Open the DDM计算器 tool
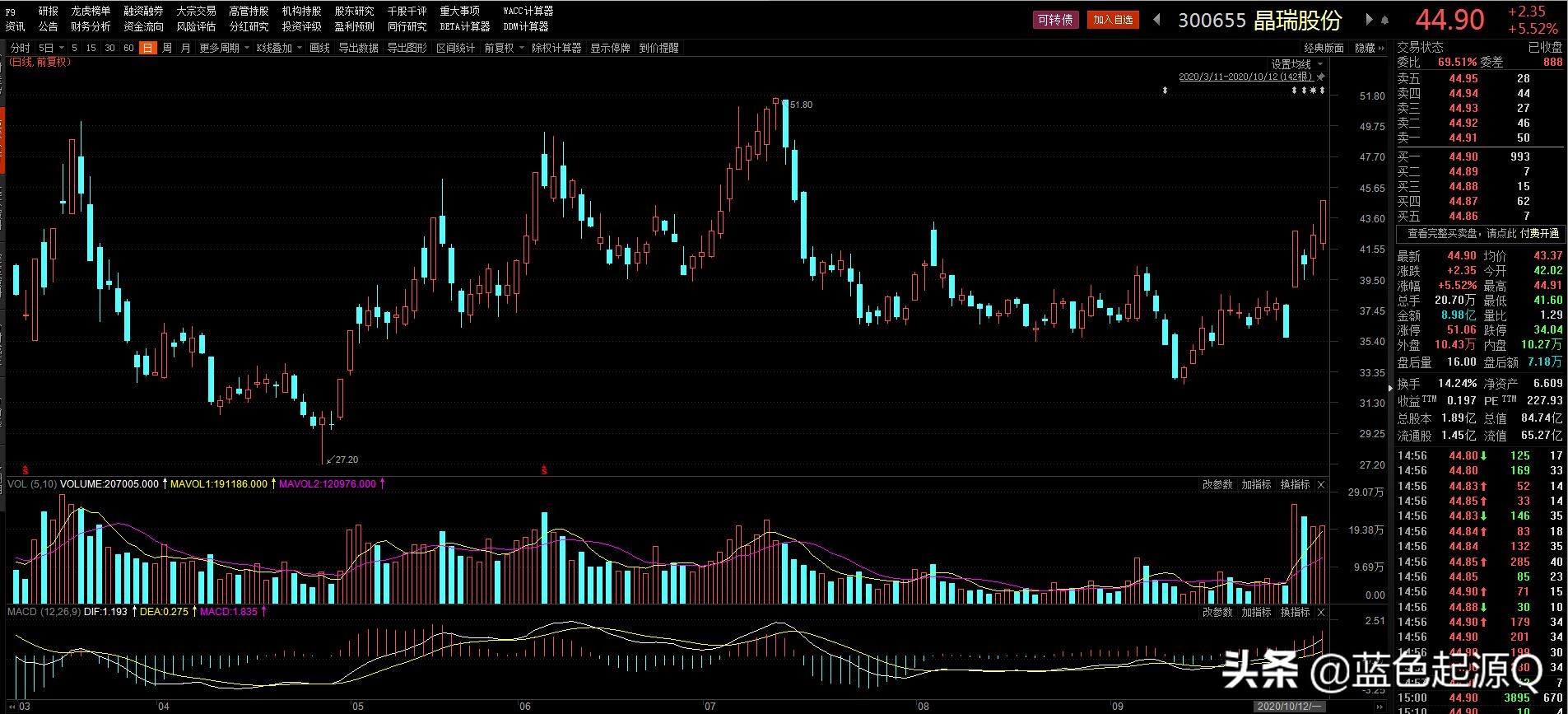This screenshot has width=1568, height=714. (x=525, y=26)
